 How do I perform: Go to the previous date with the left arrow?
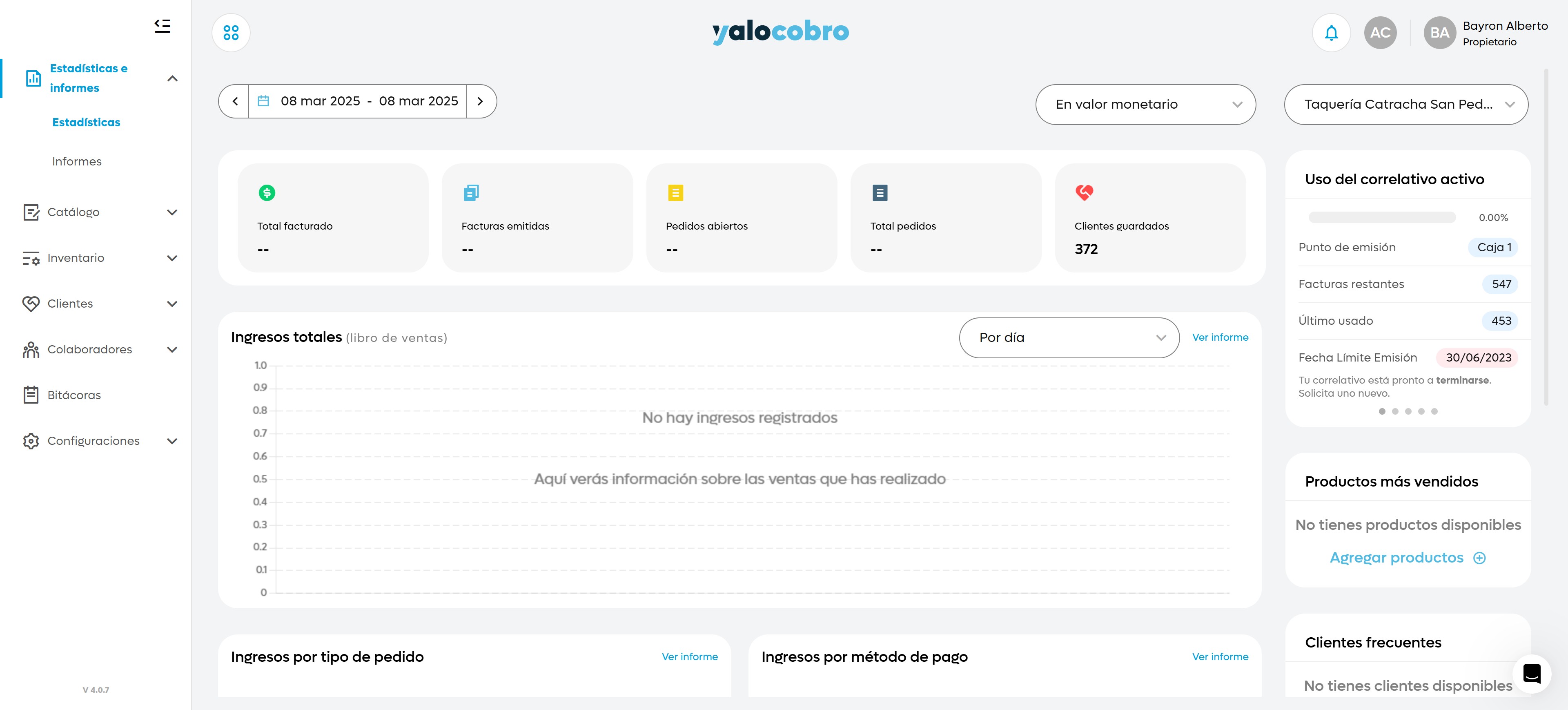click(x=235, y=101)
